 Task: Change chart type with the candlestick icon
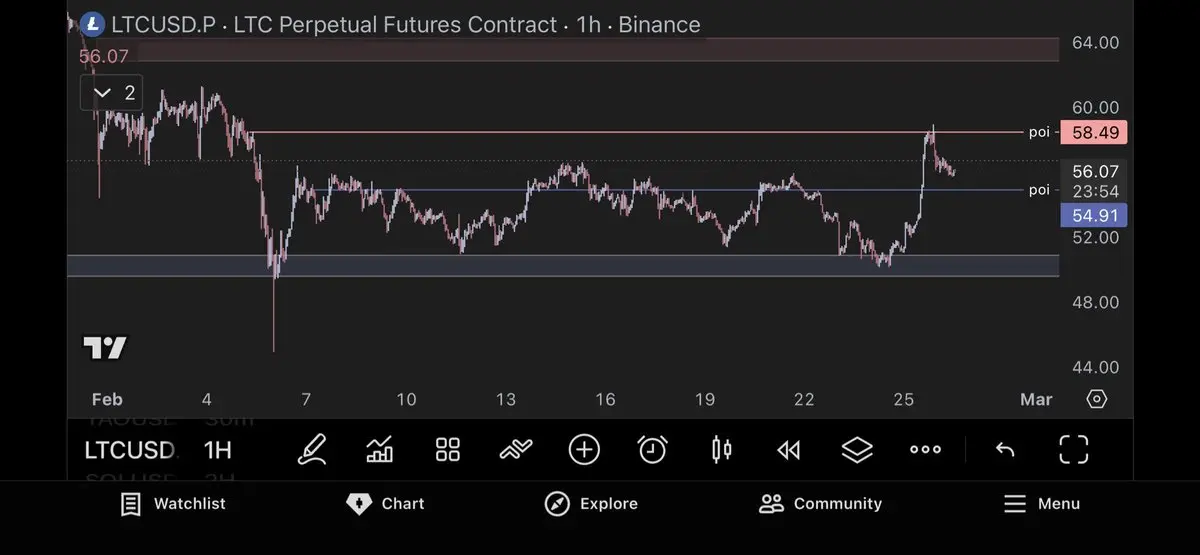point(721,450)
